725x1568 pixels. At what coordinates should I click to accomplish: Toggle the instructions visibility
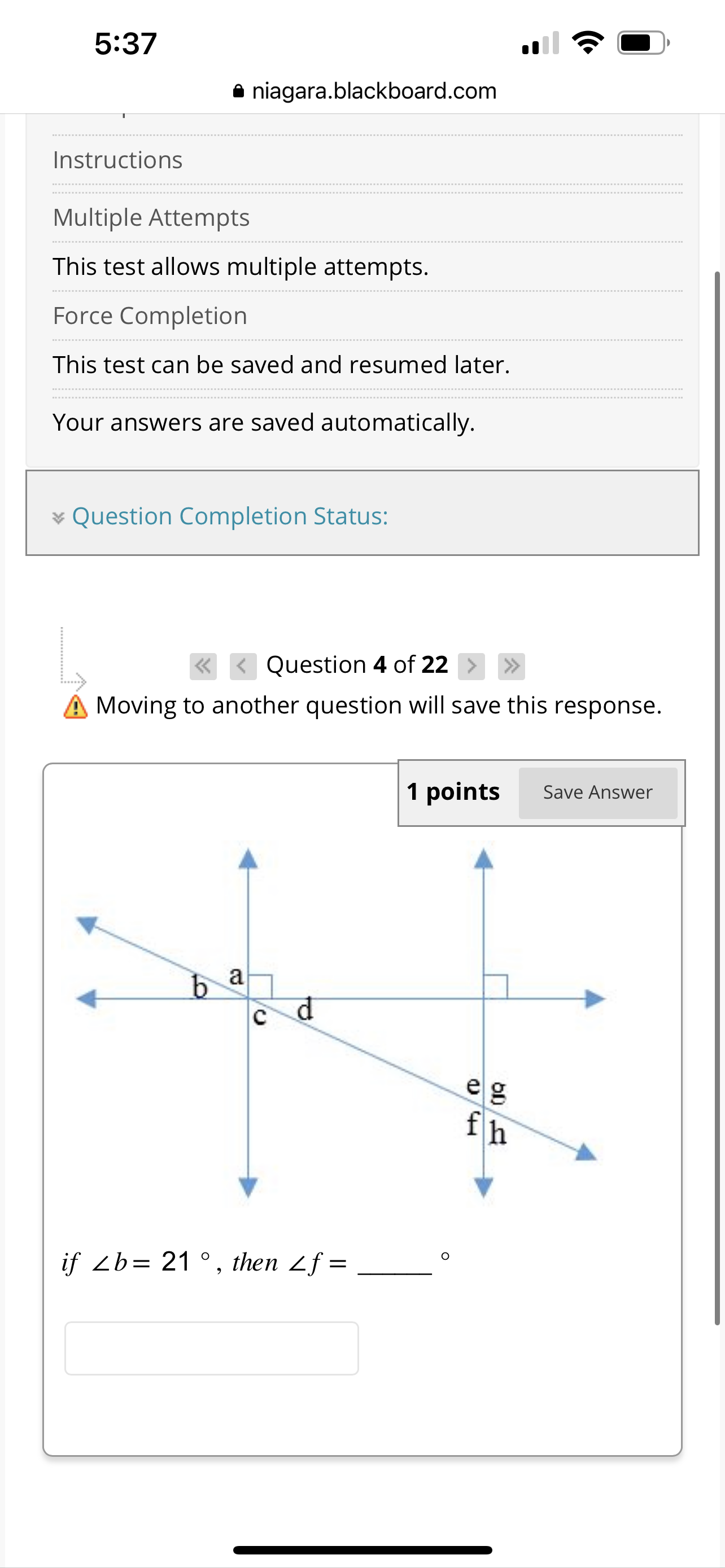117,160
